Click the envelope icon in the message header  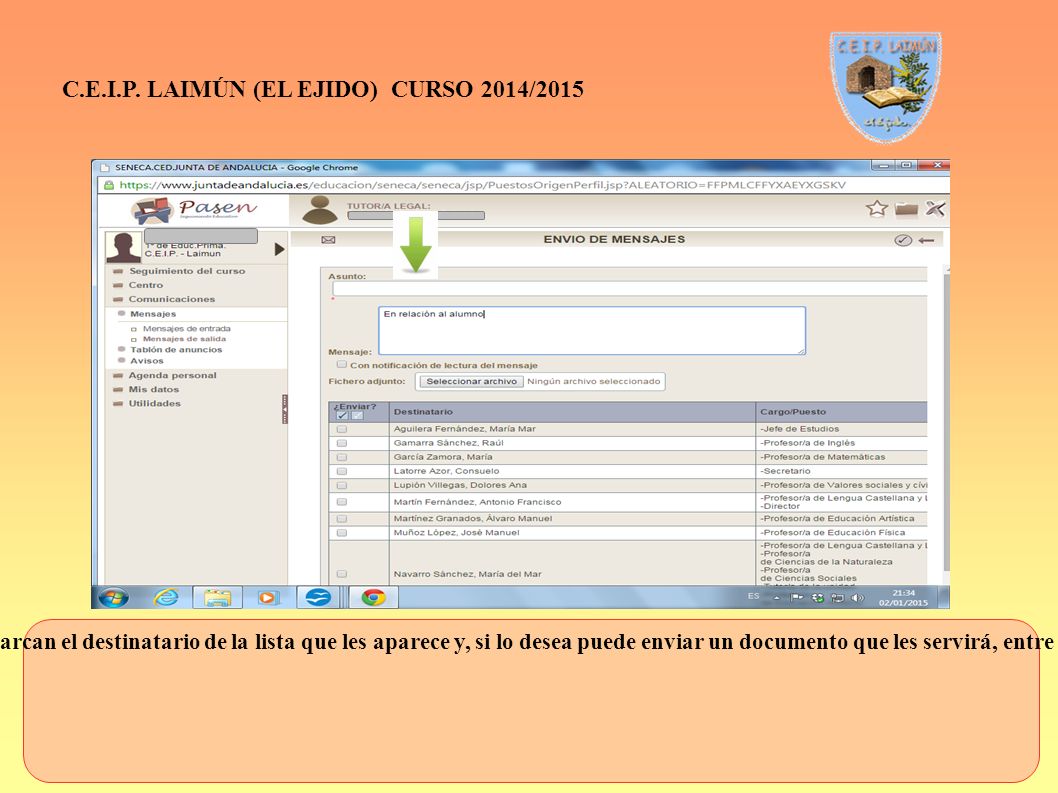[329, 240]
